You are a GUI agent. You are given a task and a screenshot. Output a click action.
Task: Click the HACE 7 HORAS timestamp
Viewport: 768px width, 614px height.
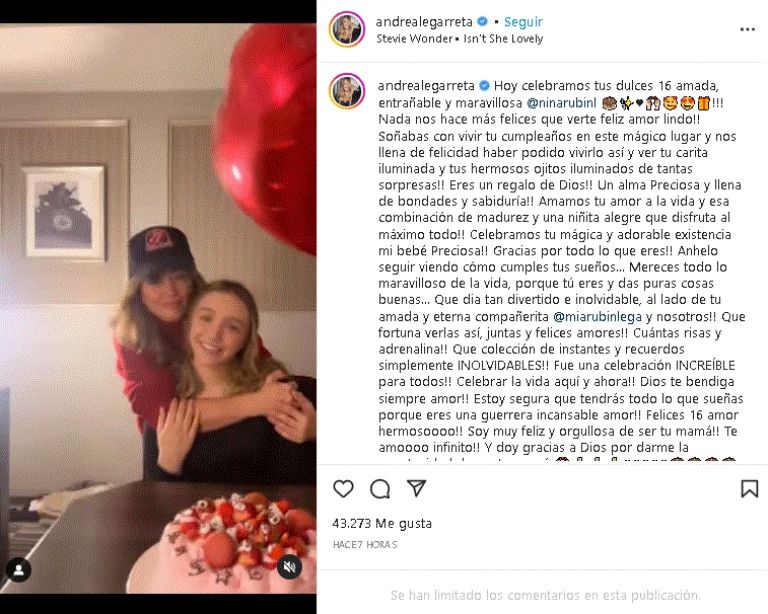(x=365, y=544)
